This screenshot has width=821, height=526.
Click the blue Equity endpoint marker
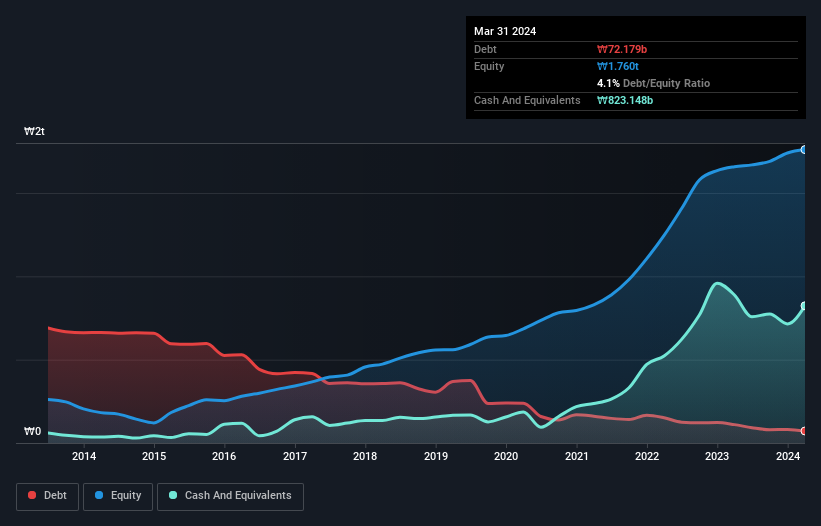tap(804, 150)
